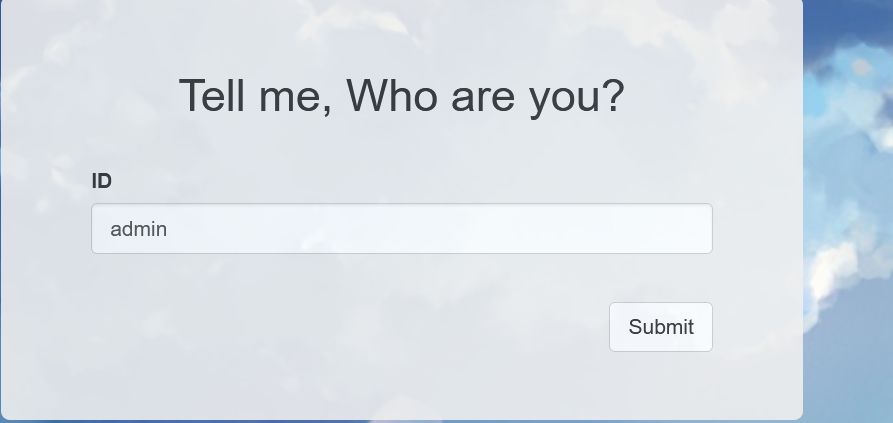This screenshot has width=893, height=423.
Task: Click the Submit button
Action: pyautogui.click(x=661, y=327)
